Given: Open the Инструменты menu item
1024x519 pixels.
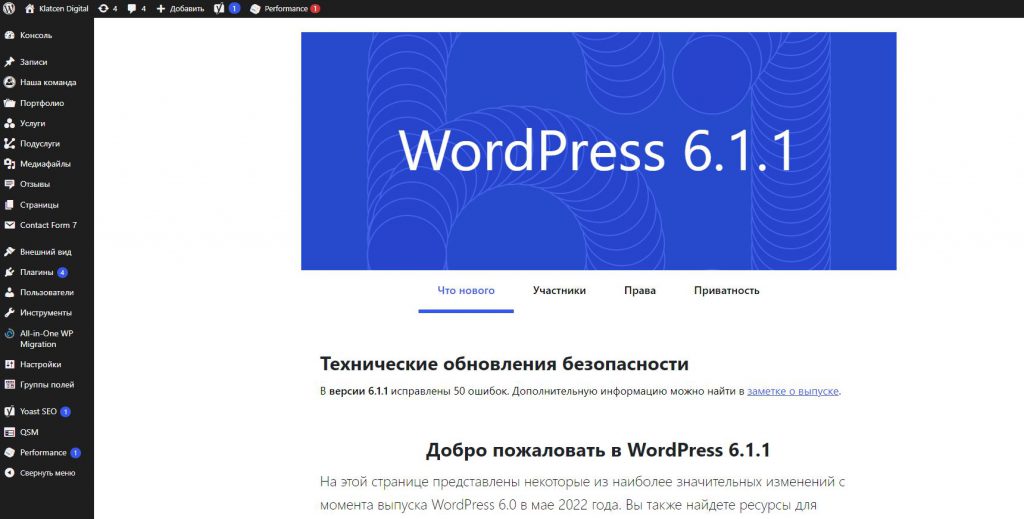Looking at the screenshot, I should 47,313.
